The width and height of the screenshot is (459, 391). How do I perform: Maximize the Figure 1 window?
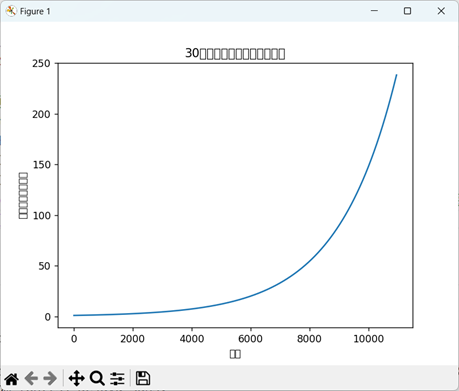tap(407, 11)
